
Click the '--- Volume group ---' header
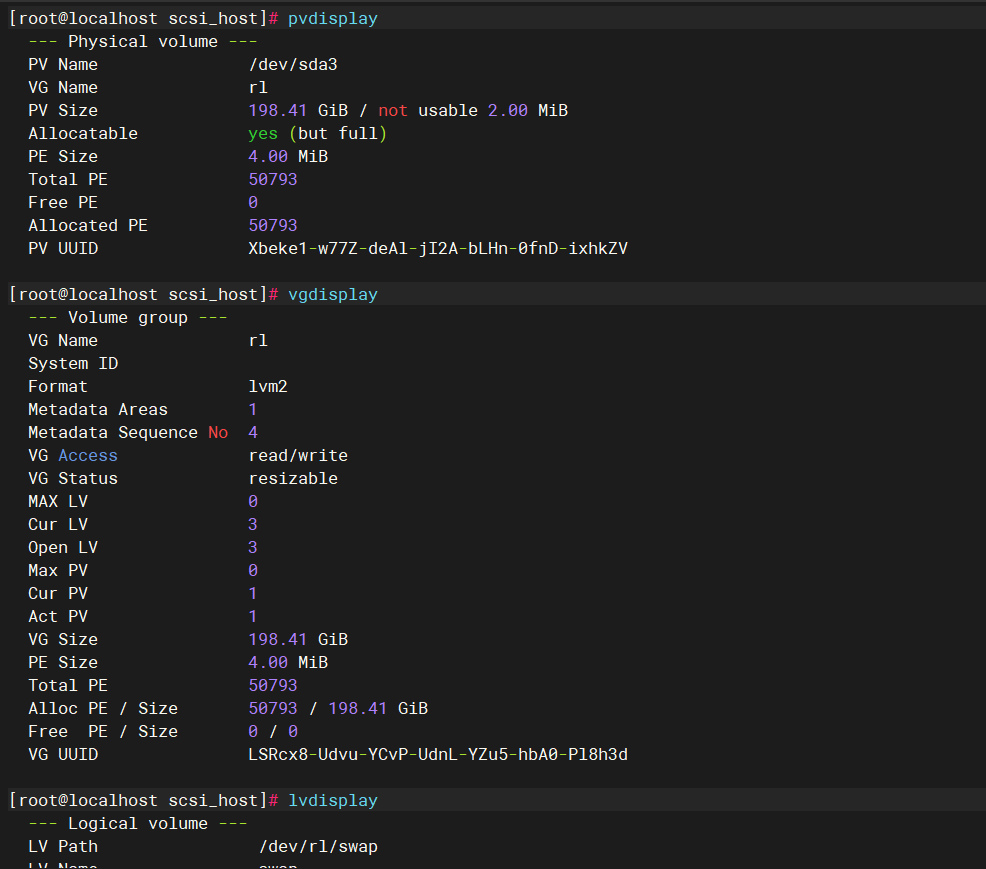(x=128, y=318)
